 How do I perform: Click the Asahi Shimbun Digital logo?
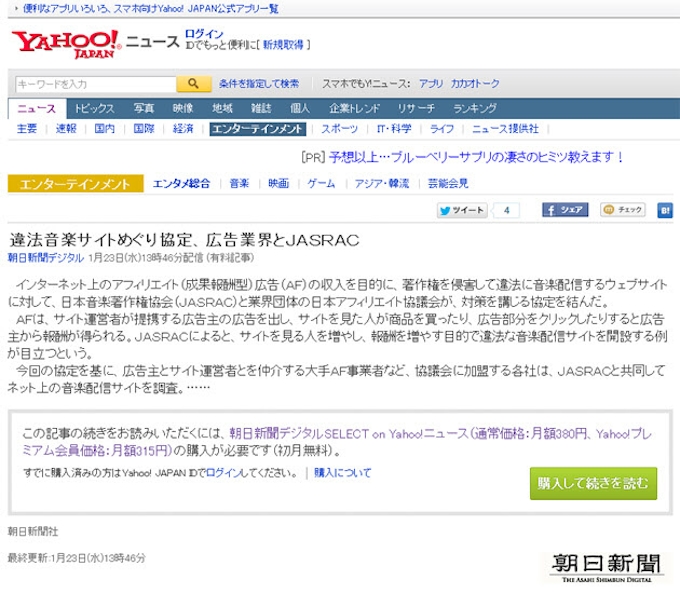click(x=607, y=565)
